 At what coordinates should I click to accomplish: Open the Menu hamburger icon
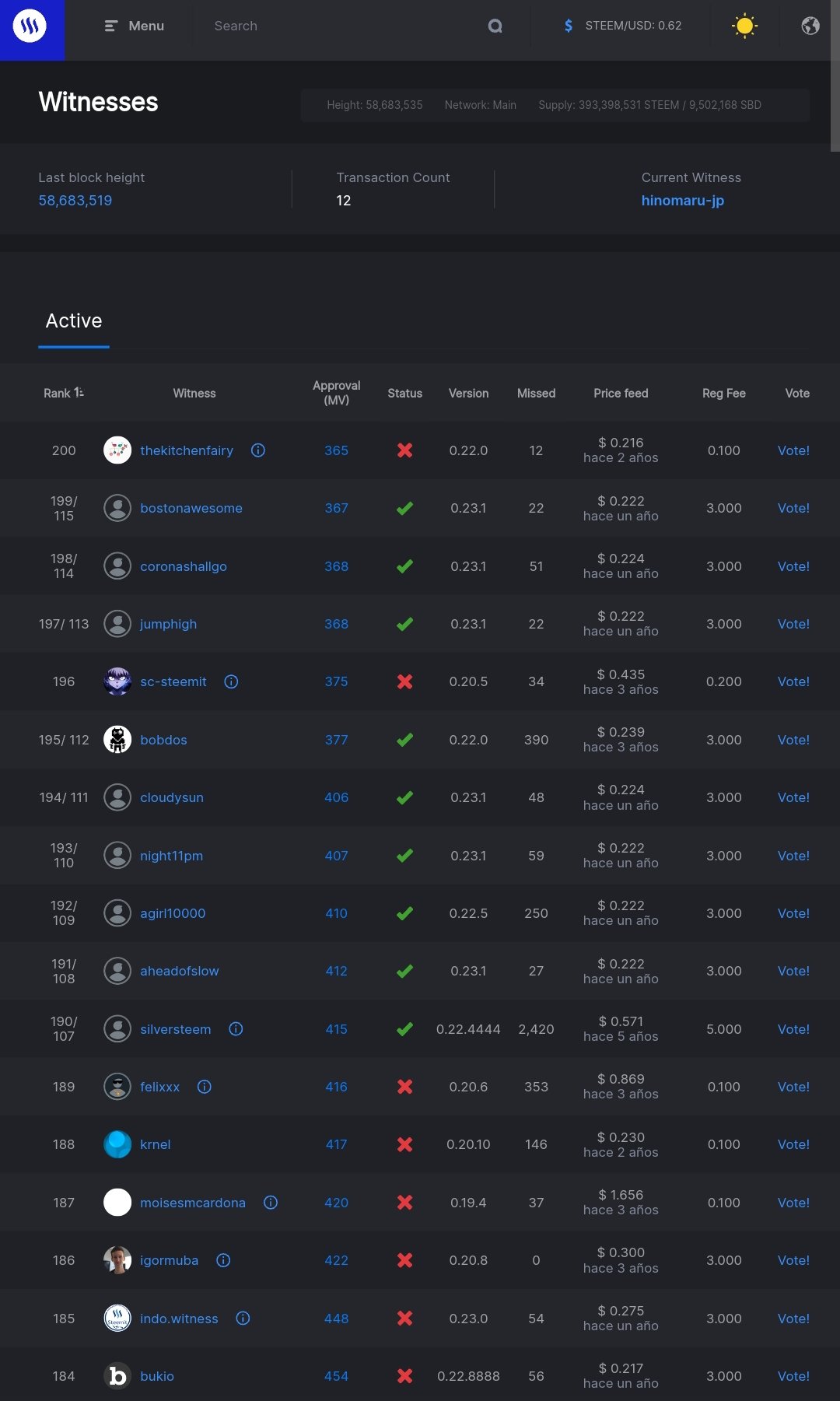pyautogui.click(x=111, y=26)
